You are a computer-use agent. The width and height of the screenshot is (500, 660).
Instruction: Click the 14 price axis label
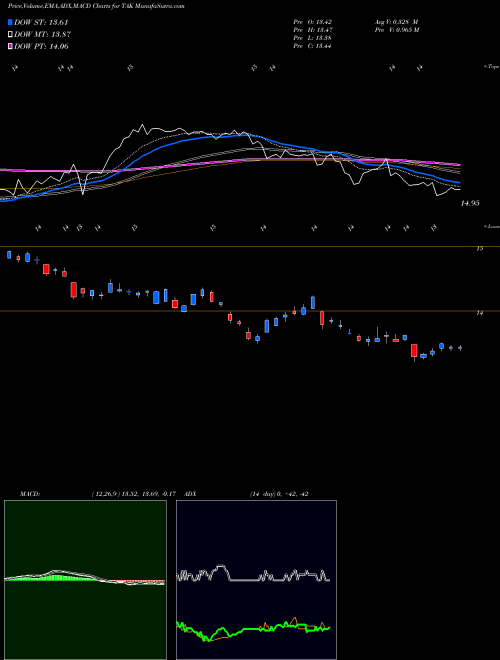click(479, 313)
